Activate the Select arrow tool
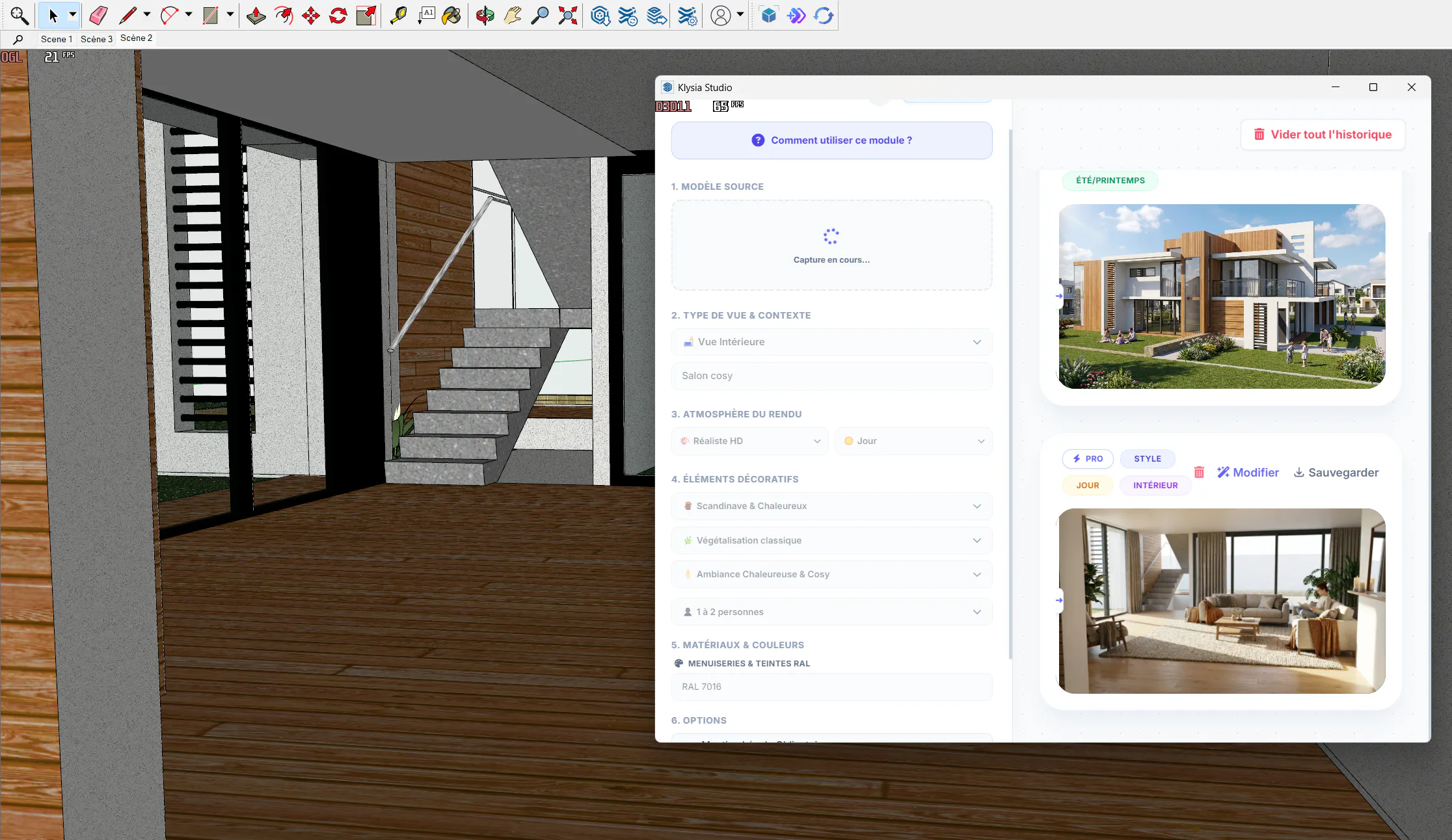This screenshot has height=840, width=1452. tap(53, 16)
